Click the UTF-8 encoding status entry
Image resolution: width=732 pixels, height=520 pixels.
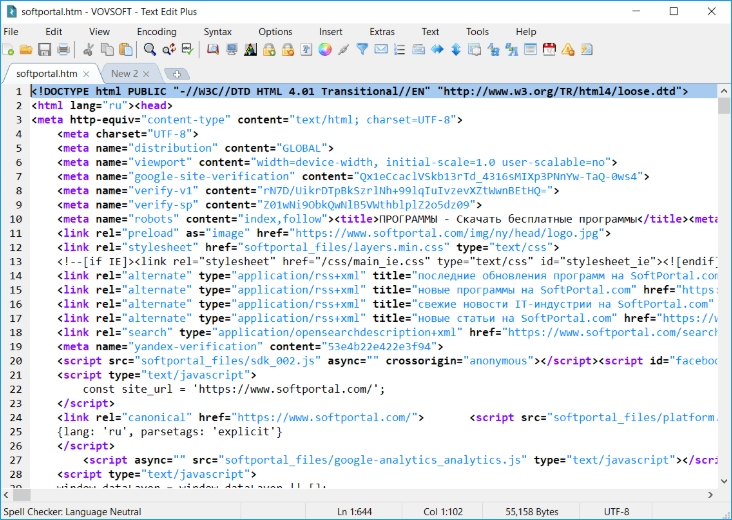[616, 512]
